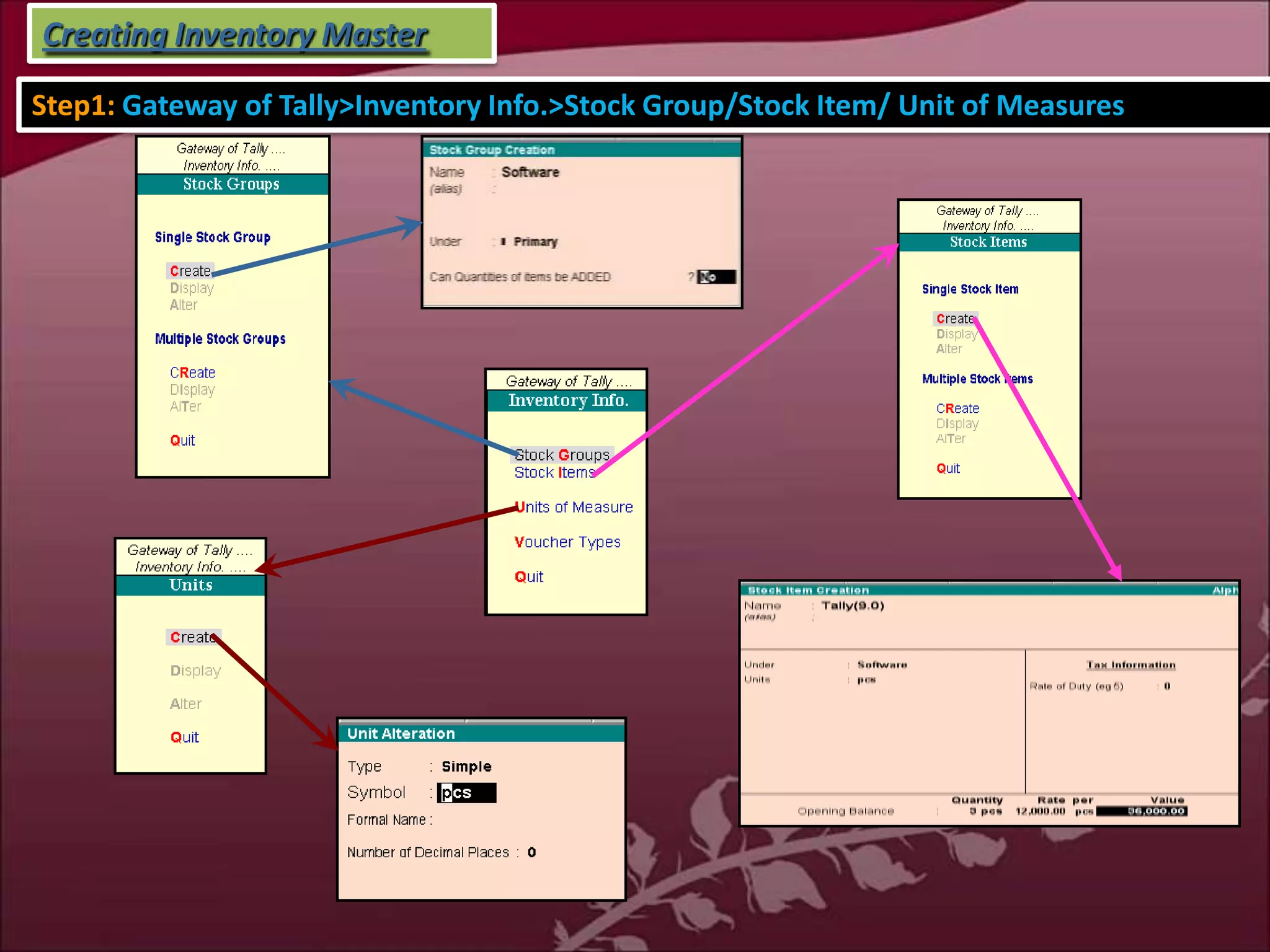1270x952 pixels.
Task: Click the Under field showing Software
Action: click(x=882, y=665)
